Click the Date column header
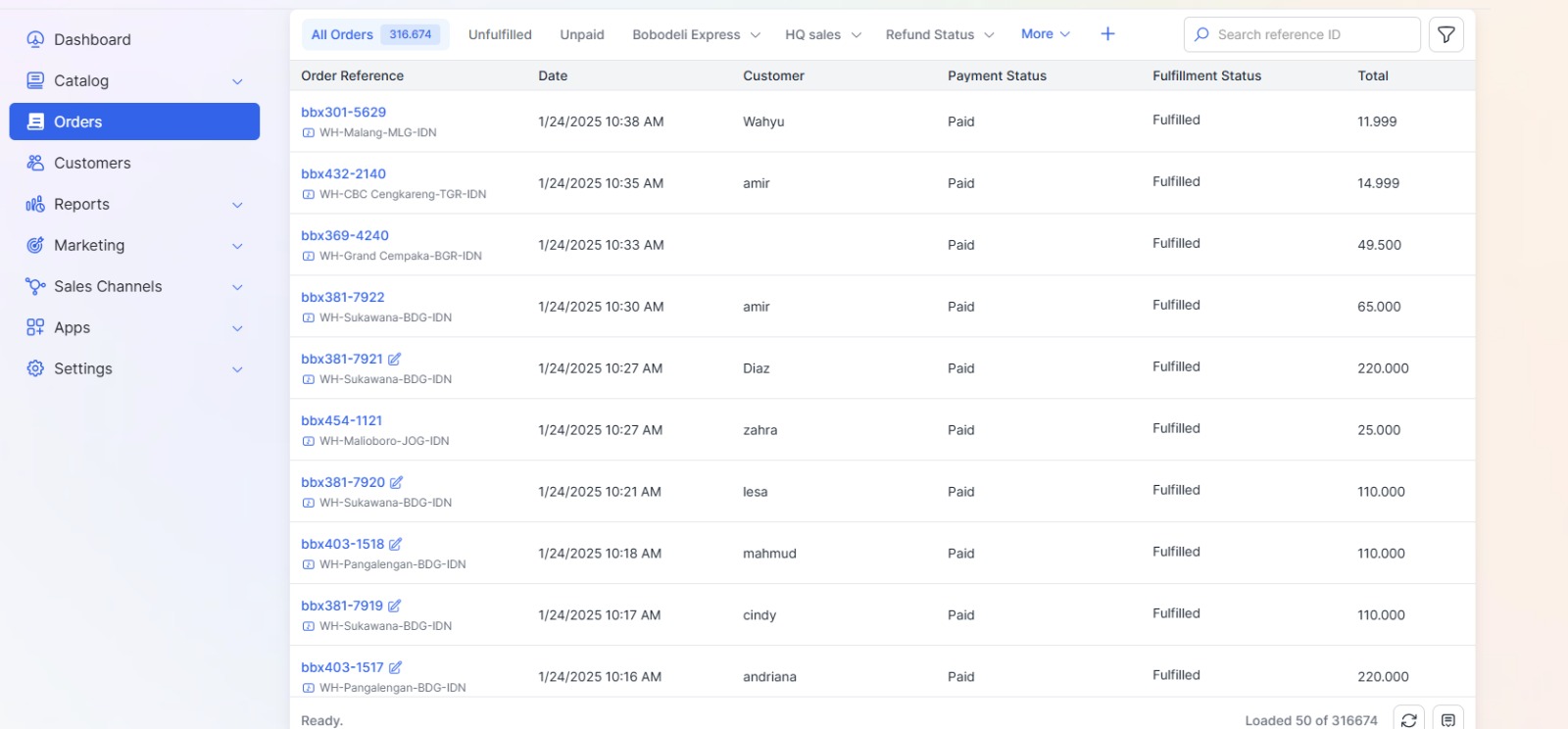1568x729 pixels. (x=553, y=75)
